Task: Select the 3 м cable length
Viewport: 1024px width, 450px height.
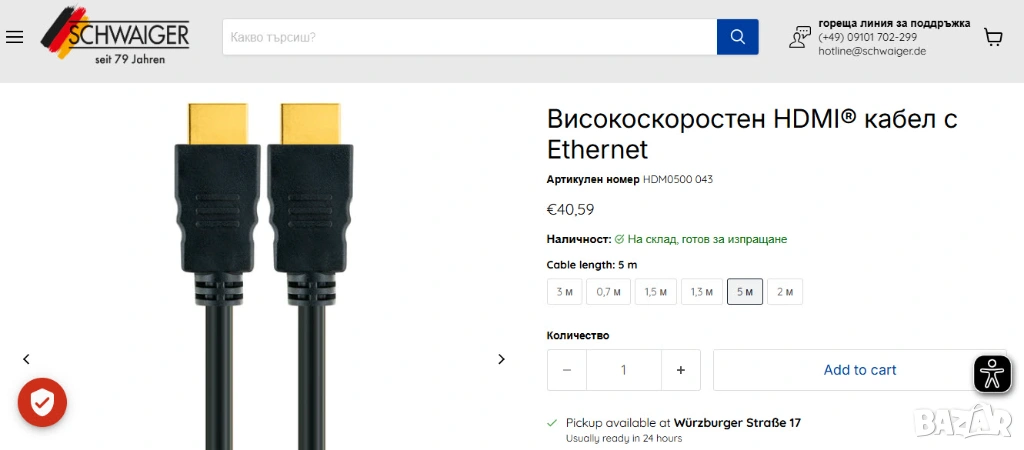Action: coord(564,292)
